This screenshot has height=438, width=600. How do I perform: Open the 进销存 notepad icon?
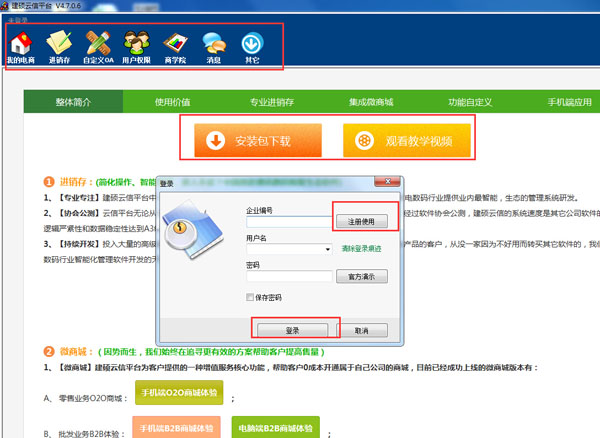[59, 47]
